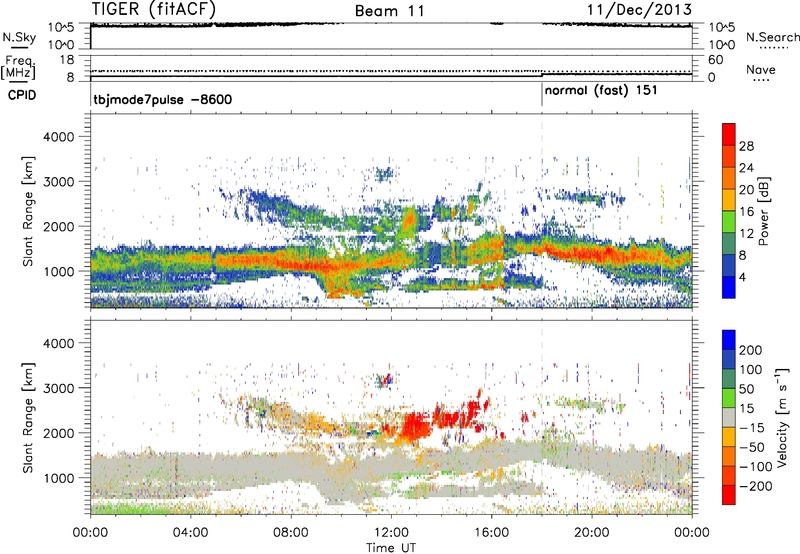Click the large red velocity patch near 13:00
This screenshot has height=554, width=800.
(415, 426)
